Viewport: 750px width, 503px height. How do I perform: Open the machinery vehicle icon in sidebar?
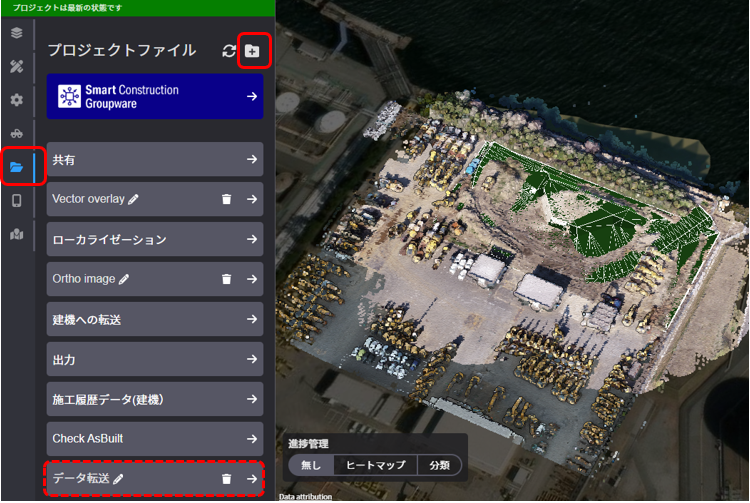(17, 133)
